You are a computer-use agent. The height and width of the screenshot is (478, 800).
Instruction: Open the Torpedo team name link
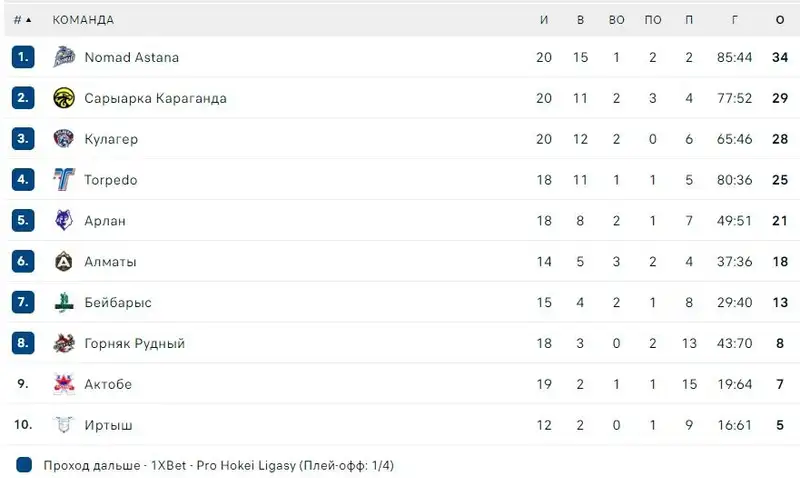pyautogui.click(x=111, y=180)
